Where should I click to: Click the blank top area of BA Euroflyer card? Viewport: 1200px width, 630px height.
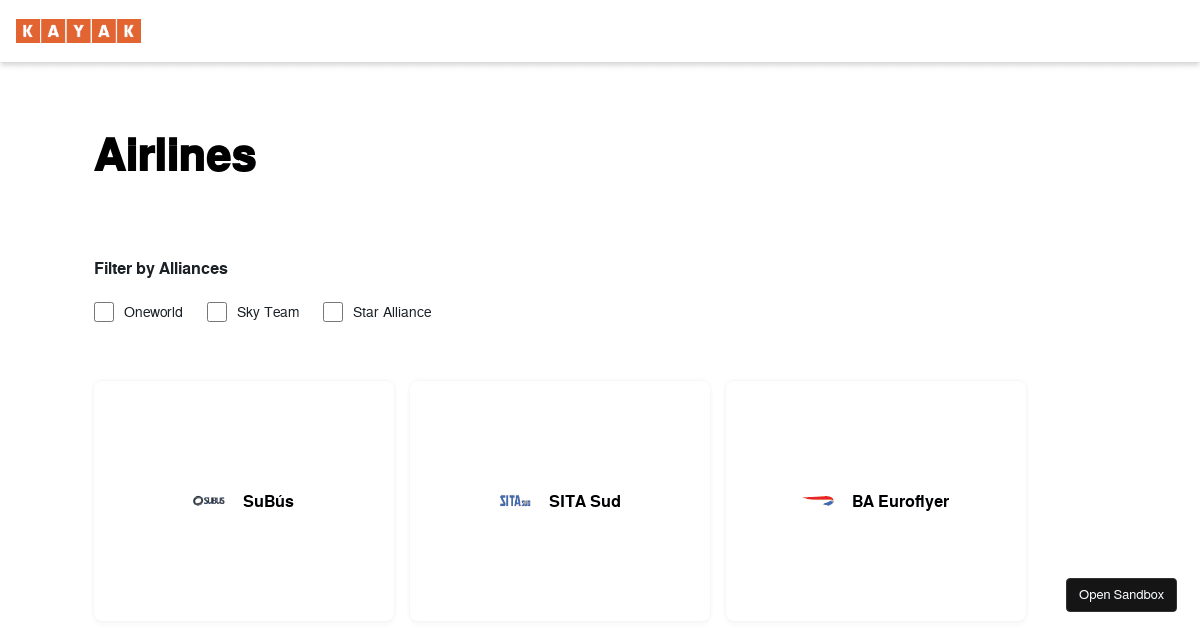click(876, 420)
